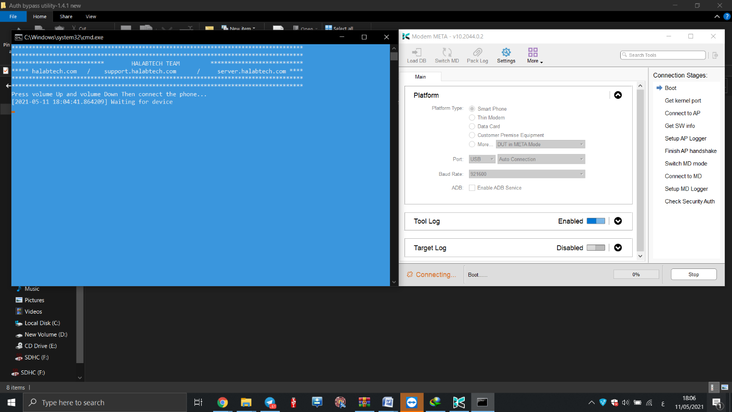The height and width of the screenshot is (412, 732).
Task: Click the Chrome icon in taskbar
Action: click(x=223, y=402)
